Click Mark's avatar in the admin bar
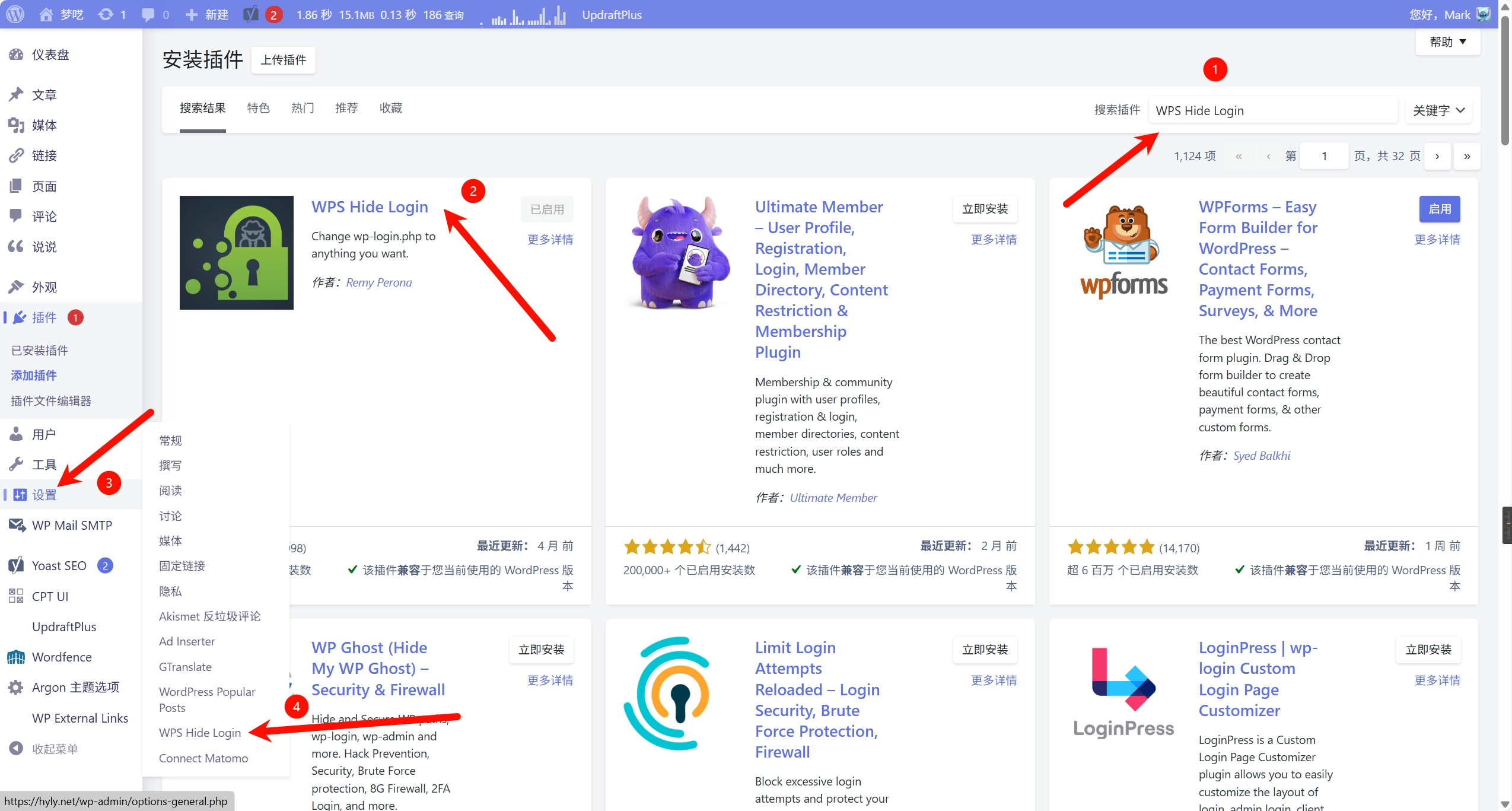 (1484, 14)
